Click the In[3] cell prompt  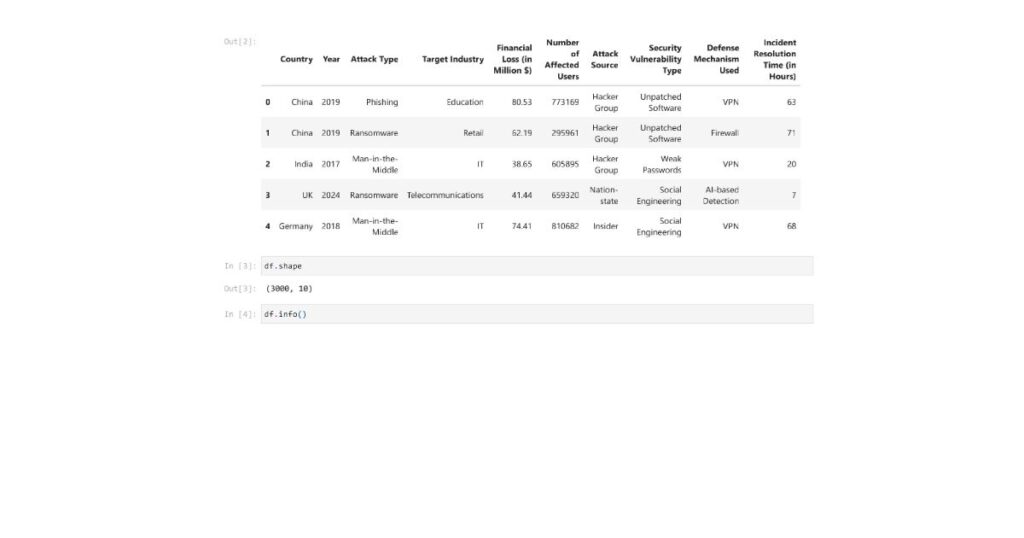point(240,266)
